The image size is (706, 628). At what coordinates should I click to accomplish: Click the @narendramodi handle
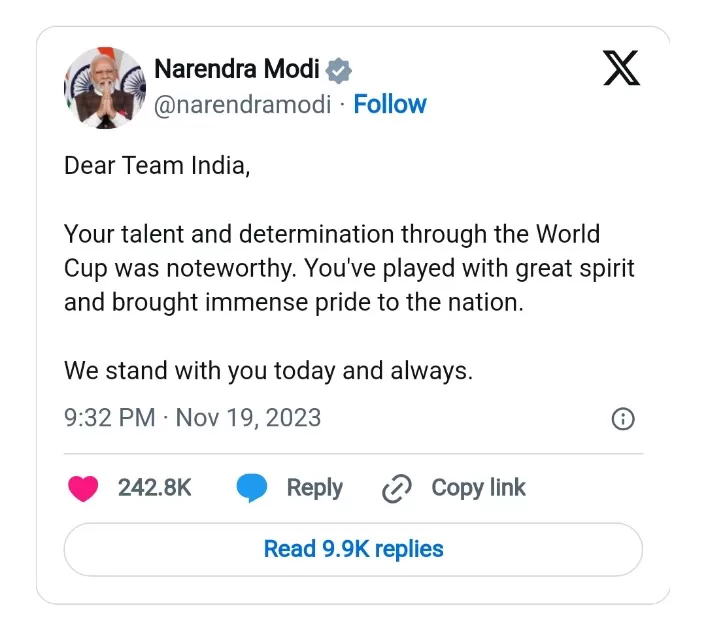coord(243,105)
